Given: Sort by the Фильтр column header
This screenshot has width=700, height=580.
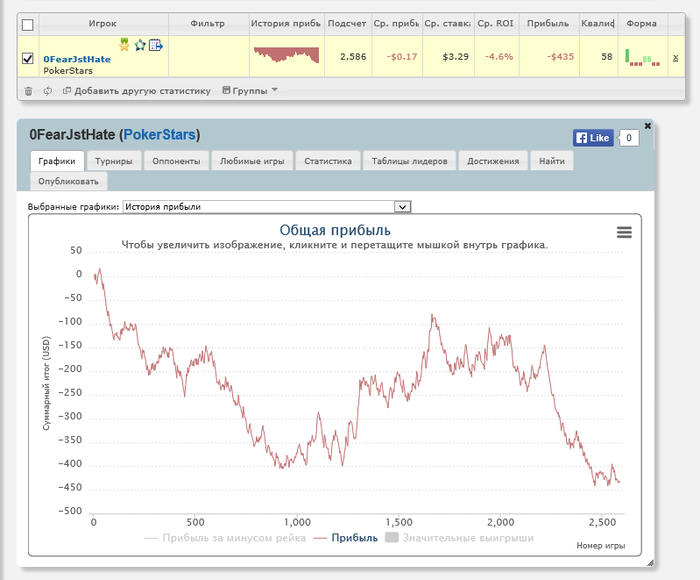Looking at the screenshot, I should pyautogui.click(x=208, y=24).
